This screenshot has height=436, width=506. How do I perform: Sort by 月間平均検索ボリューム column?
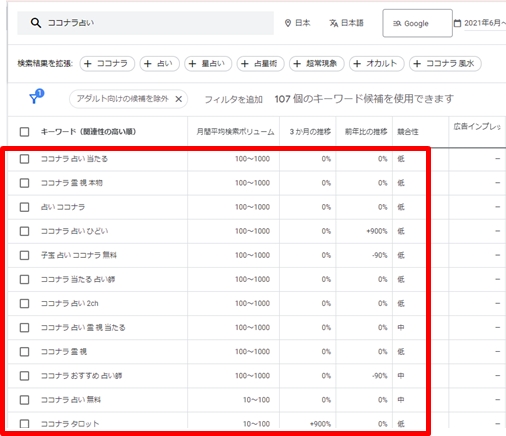click(235, 132)
